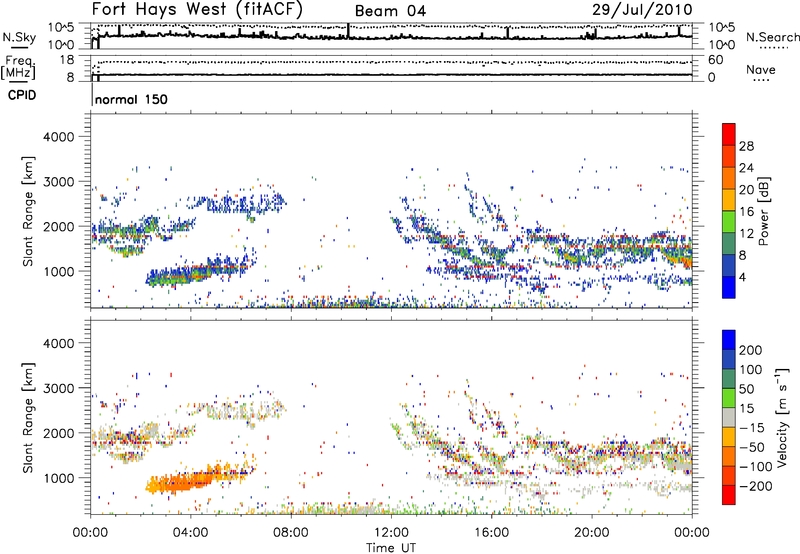Pick the light green 12–16 dB colorbar segment
The width and height of the screenshot is (800, 554).
coord(729,222)
